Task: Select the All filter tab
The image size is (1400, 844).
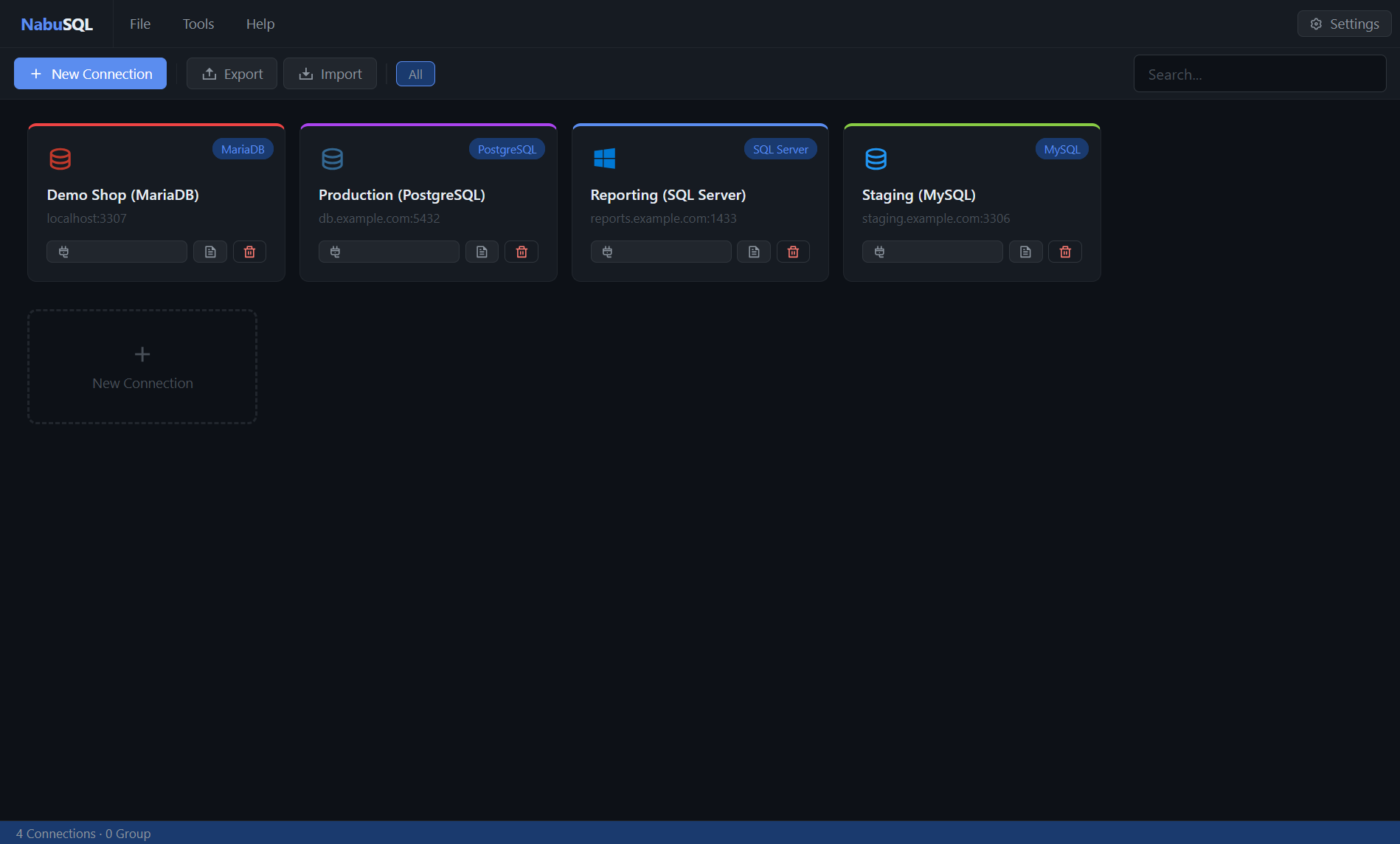Action: pyautogui.click(x=415, y=74)
